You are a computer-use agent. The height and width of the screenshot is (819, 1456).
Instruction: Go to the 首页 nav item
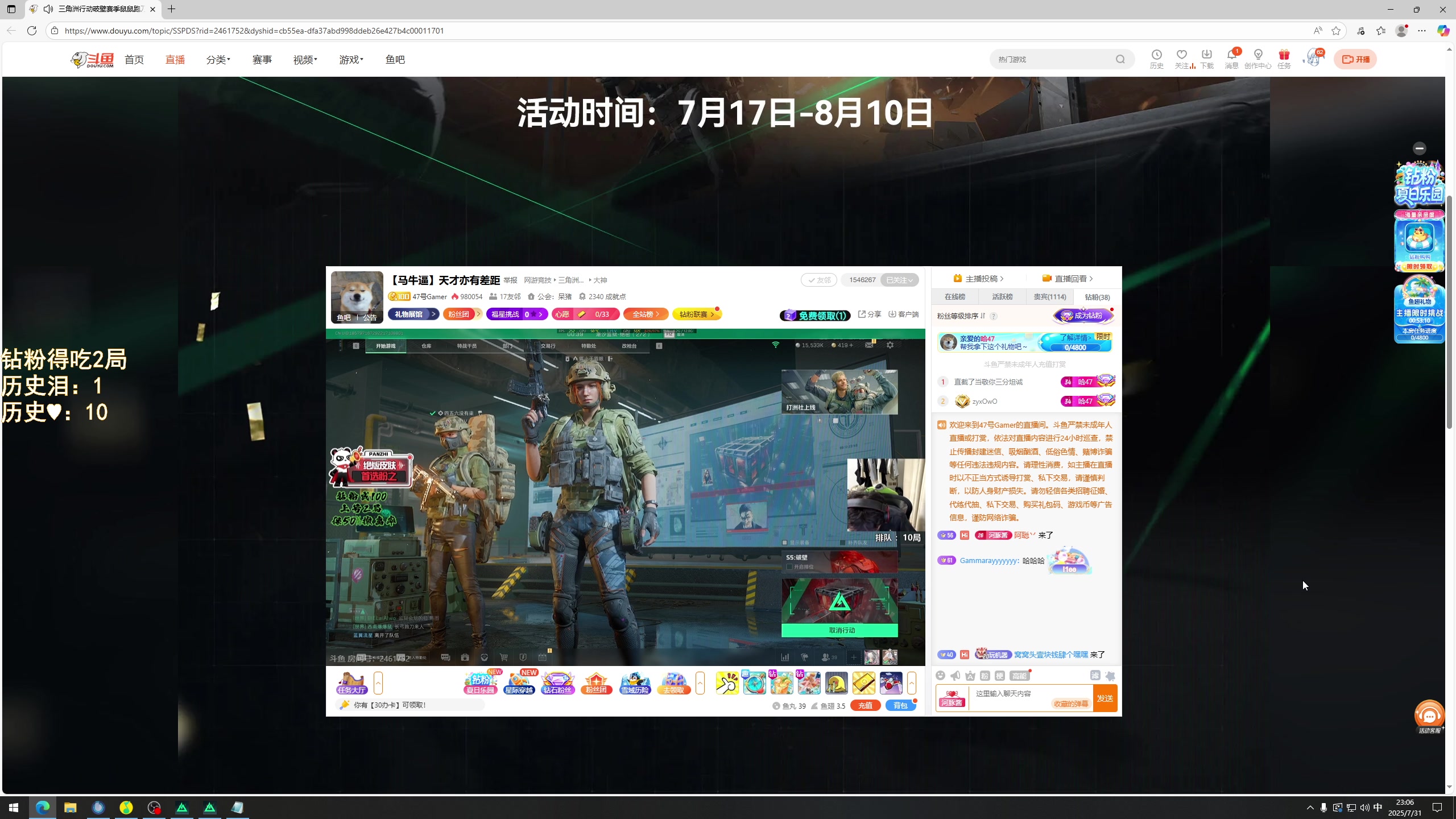point(134,60)
